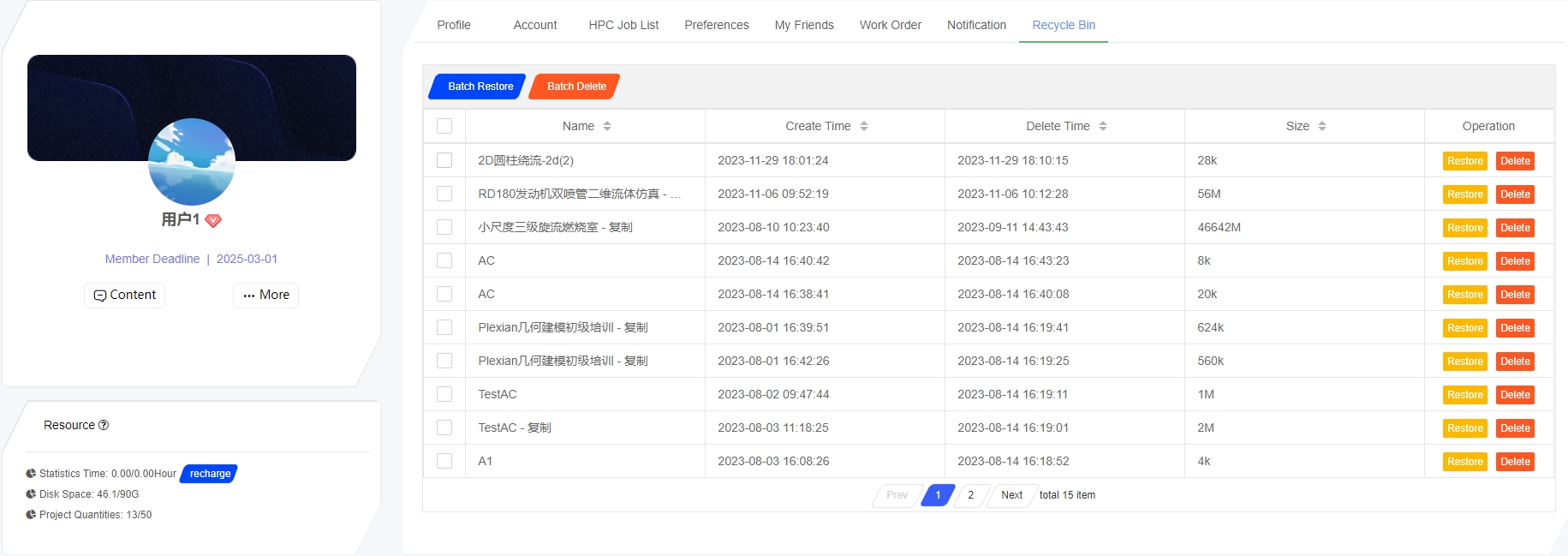Viewport: 1568px width, 556px height.
Task: Open the Profile tab
Action: 454,25
